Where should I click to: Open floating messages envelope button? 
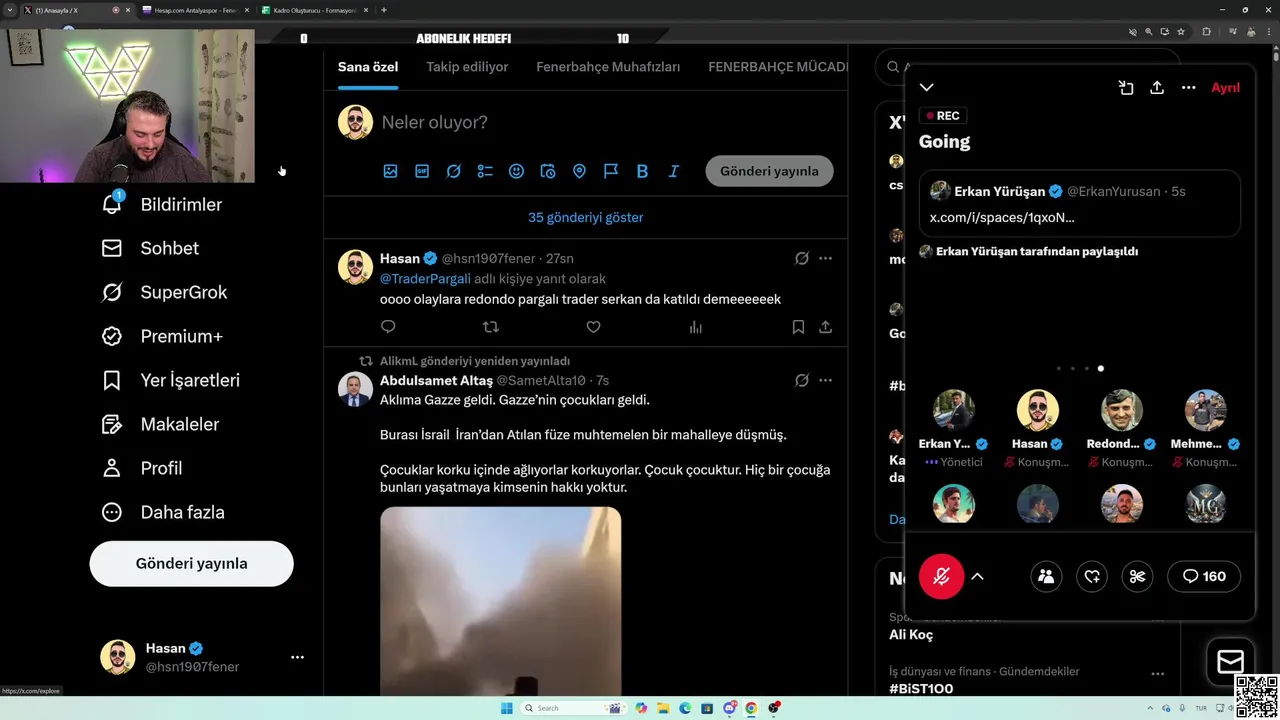[x=1231, y=661]
